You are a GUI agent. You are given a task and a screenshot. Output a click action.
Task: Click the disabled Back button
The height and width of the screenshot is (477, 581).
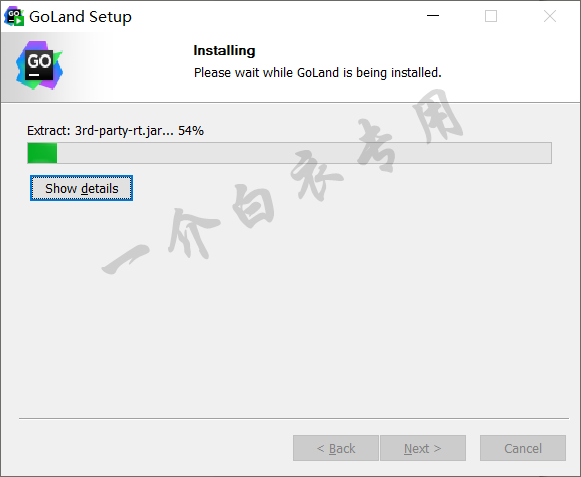pos(336,448)
